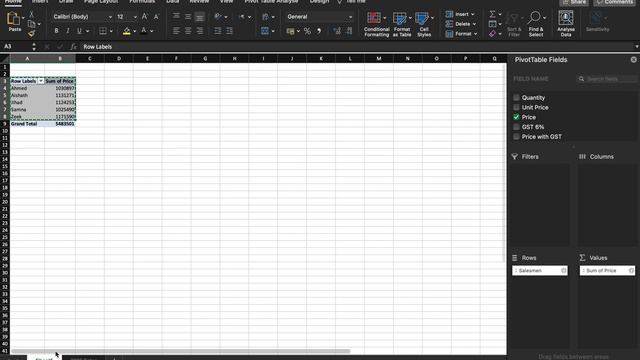Screen dimensions: 640x360
Task: Open the Paste options arrow
Action: point(23,18)
